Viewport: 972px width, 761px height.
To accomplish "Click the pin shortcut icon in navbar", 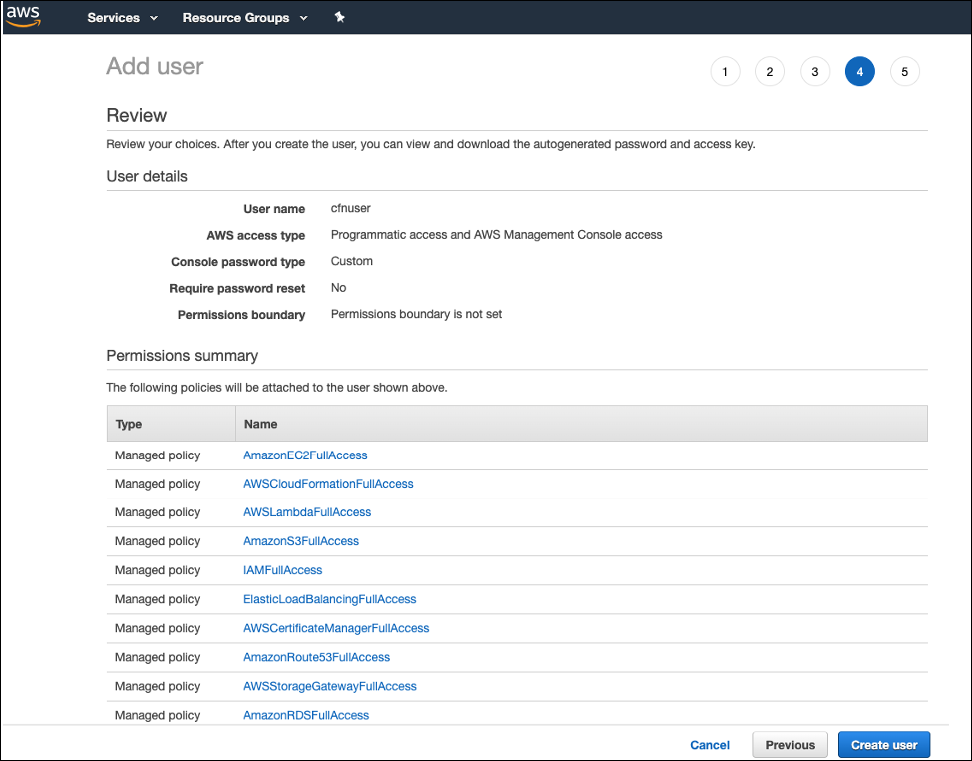I will (x=339, y=17).
